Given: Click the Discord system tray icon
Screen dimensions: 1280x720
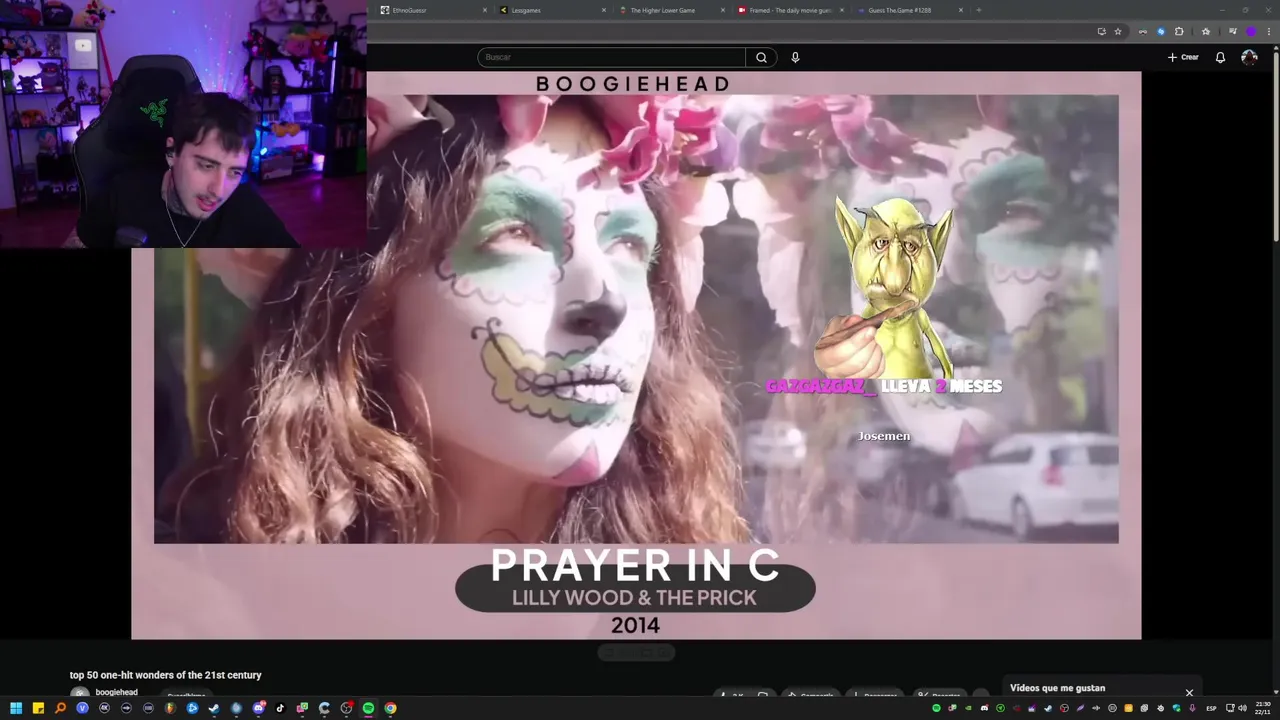Looking at the screenshot, I should pyautogui.click(x=985, y=708).
